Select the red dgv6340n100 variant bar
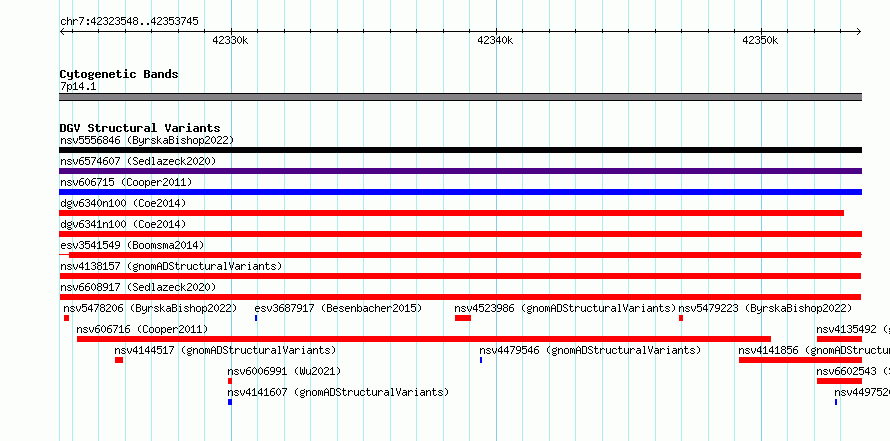The image size is (890, 441). 451,213
